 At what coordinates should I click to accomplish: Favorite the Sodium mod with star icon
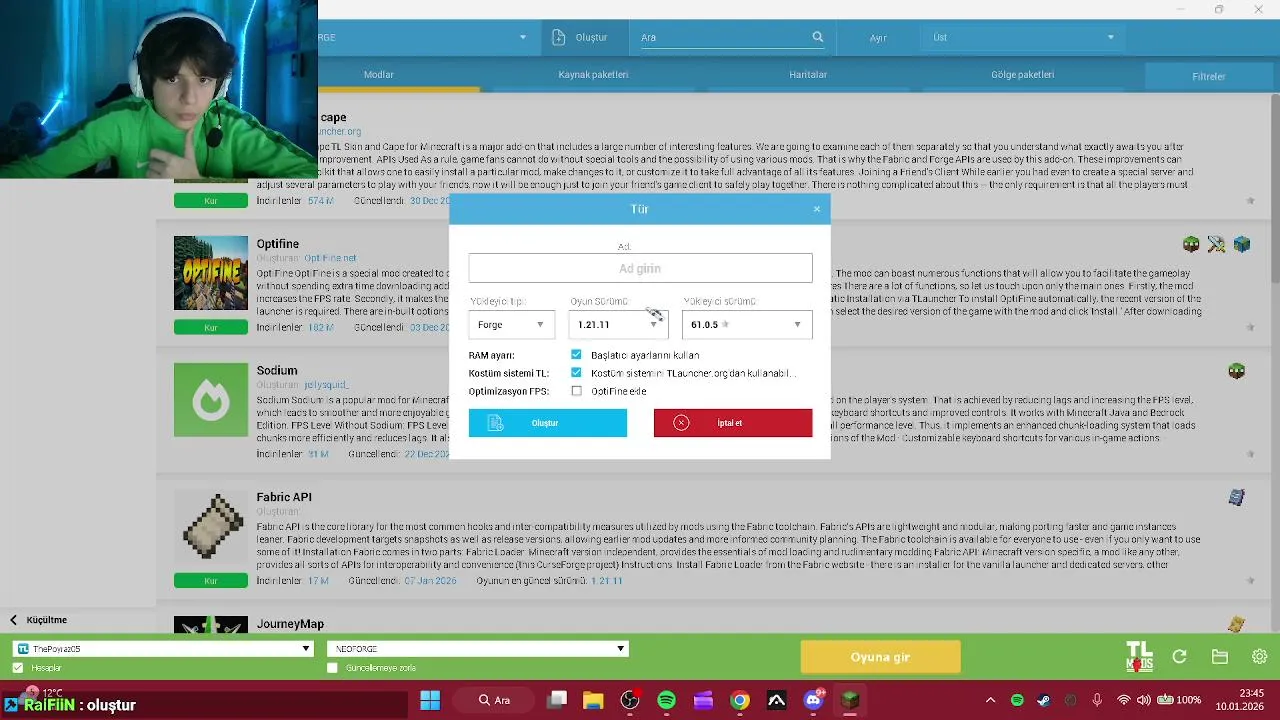pos(1250,454)
